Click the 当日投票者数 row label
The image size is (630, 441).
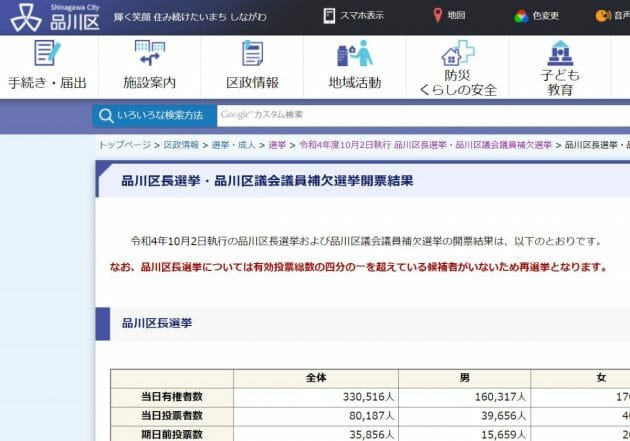[172, 416]
